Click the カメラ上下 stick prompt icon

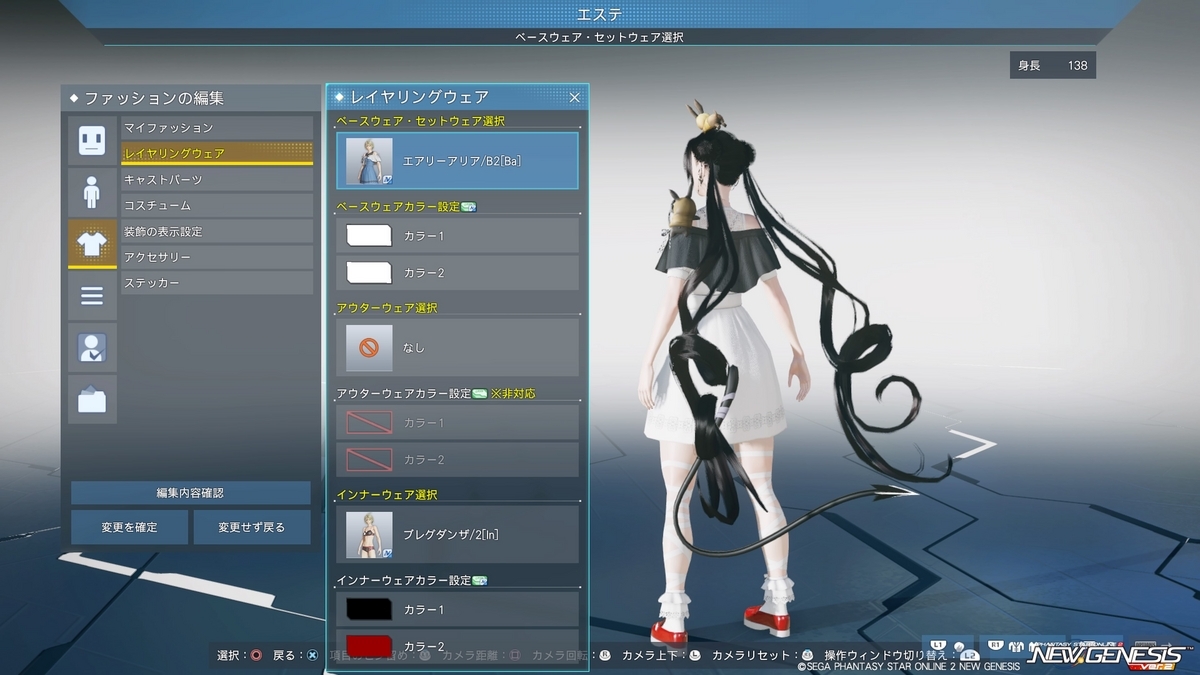[x=696, y=655]
